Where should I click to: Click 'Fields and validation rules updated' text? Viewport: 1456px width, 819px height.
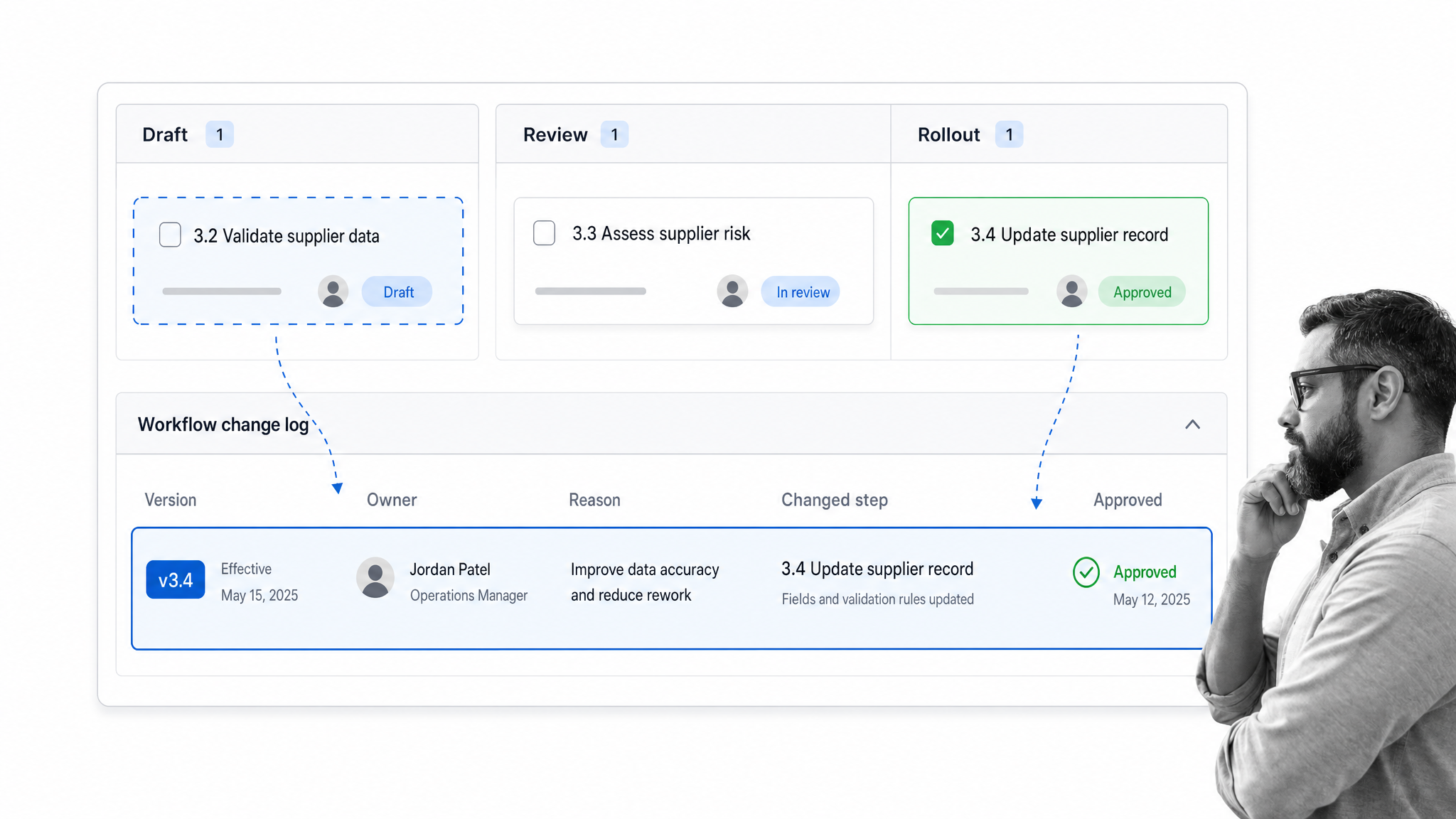click(x=877, y=599)
